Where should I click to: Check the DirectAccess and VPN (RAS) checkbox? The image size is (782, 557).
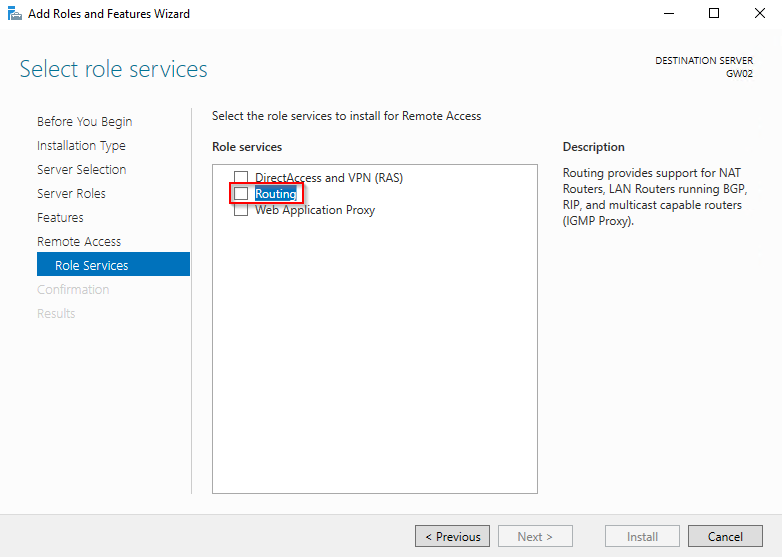click(241, 178)
